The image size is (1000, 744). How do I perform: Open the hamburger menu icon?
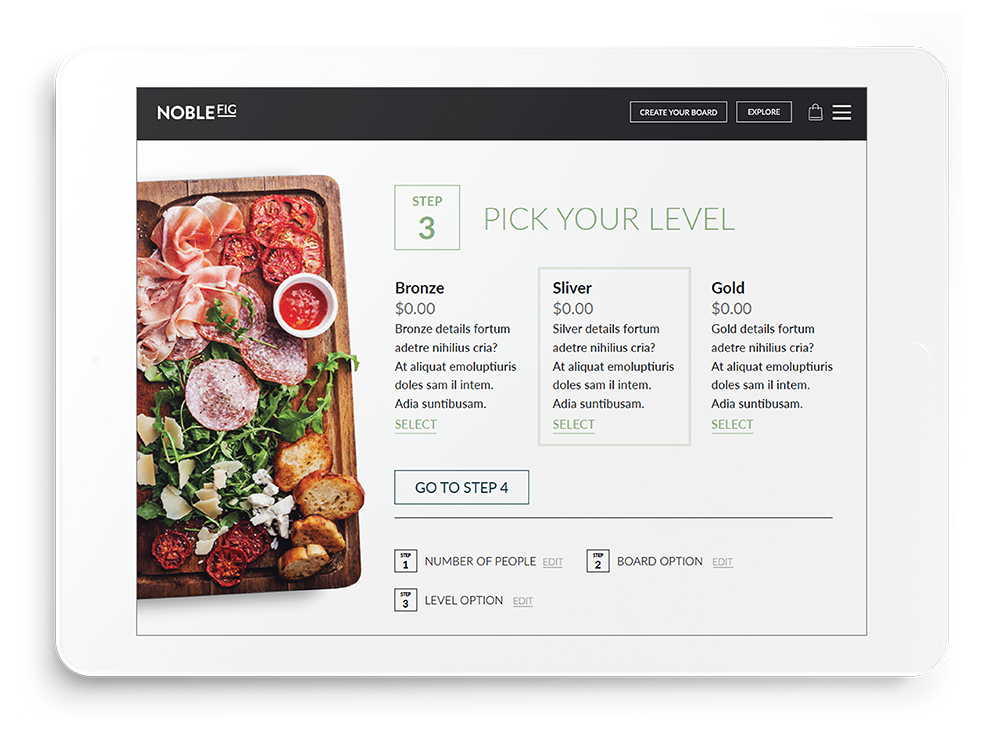click(841, 112)
